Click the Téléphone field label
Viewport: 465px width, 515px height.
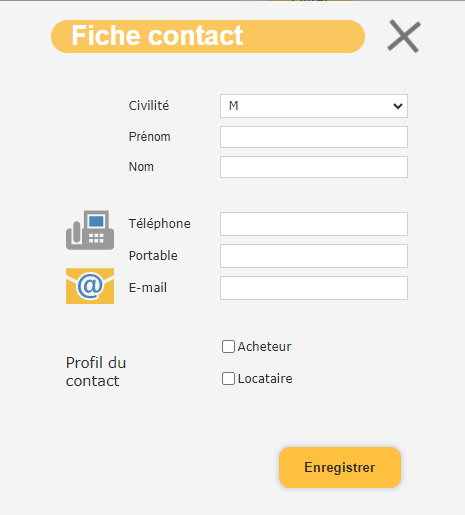[160, 224]
